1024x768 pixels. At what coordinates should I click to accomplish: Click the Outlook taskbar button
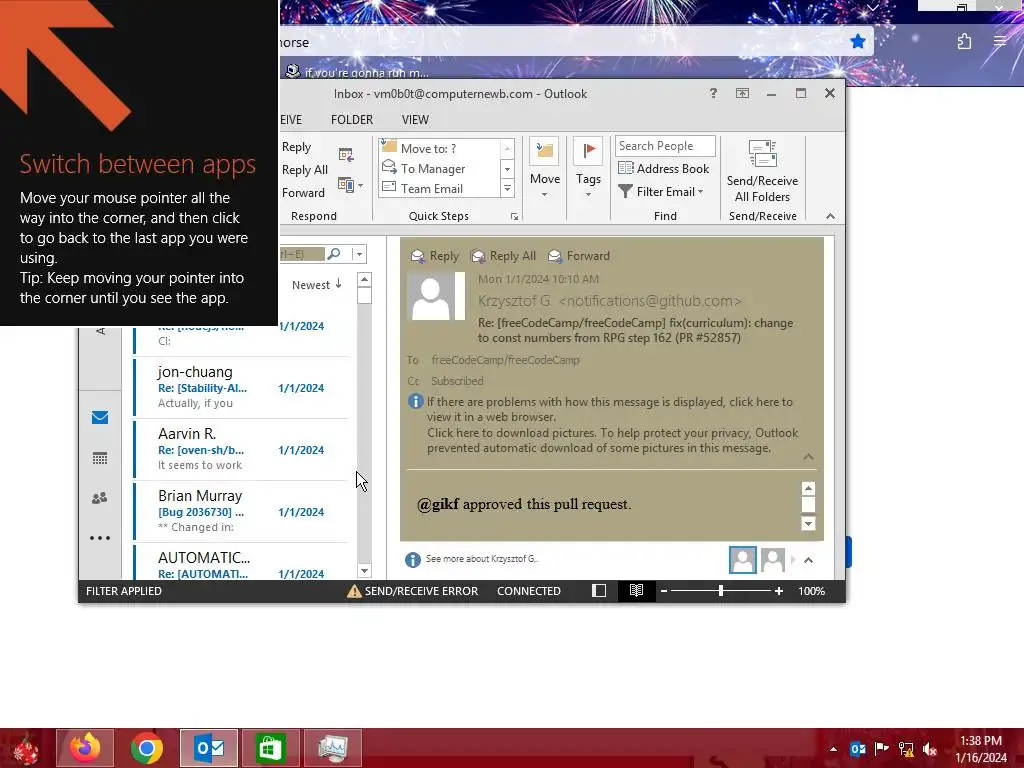coord(209,748)
